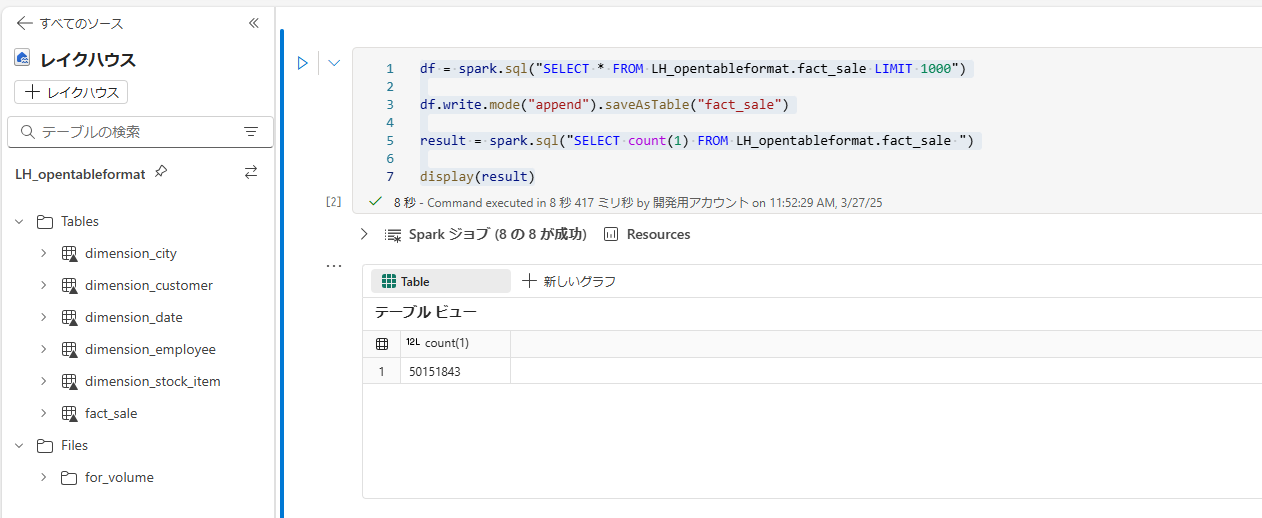1262x518 pixels.
Task: Open the cell output more options ellipsis
Action: [334, 266]
